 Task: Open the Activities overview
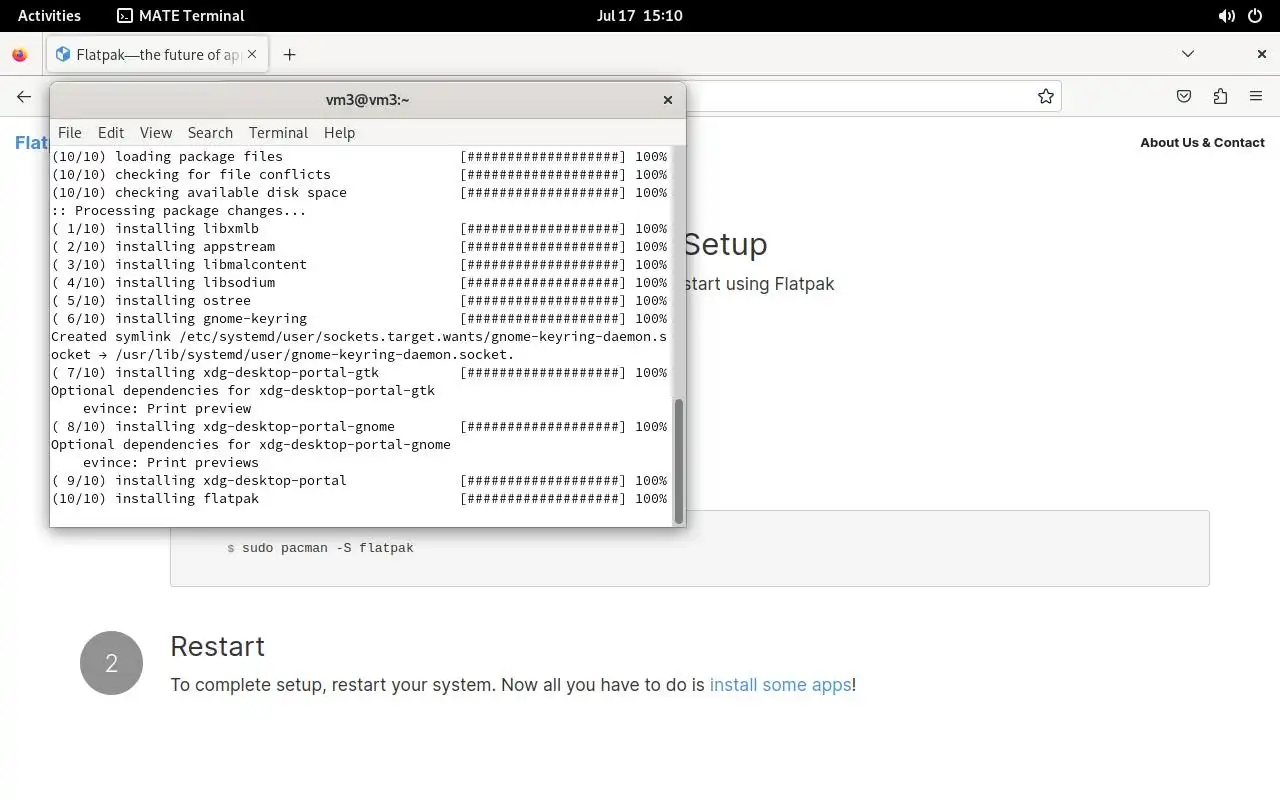click(x=49, y=15)
